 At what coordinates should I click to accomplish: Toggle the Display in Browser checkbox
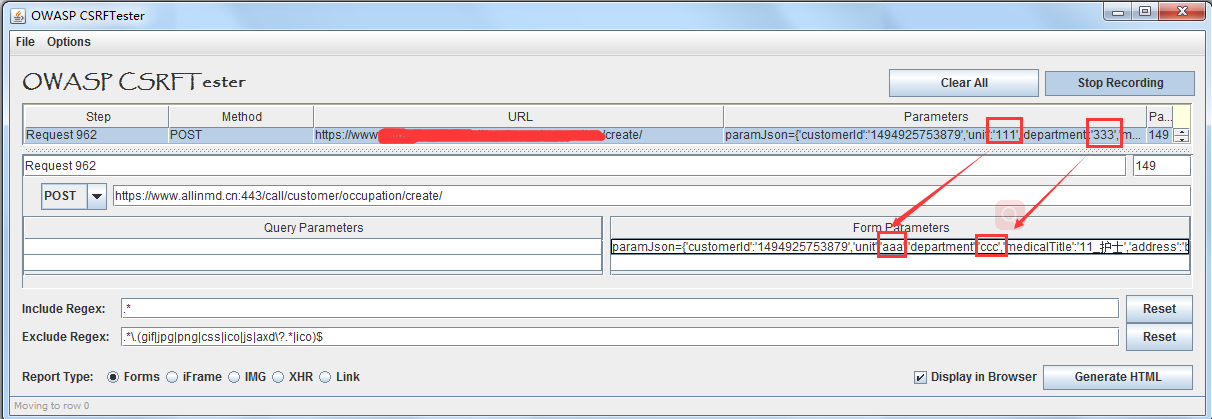click(975, 377)
